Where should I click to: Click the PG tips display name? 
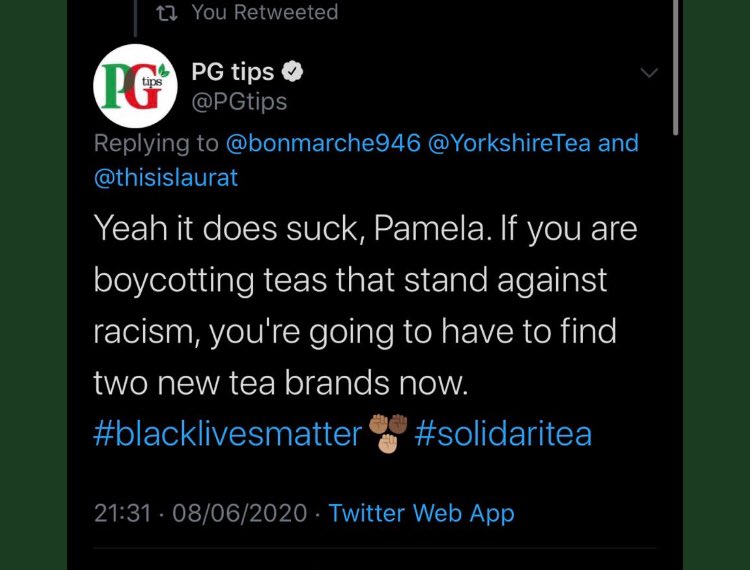pos(232,72)
